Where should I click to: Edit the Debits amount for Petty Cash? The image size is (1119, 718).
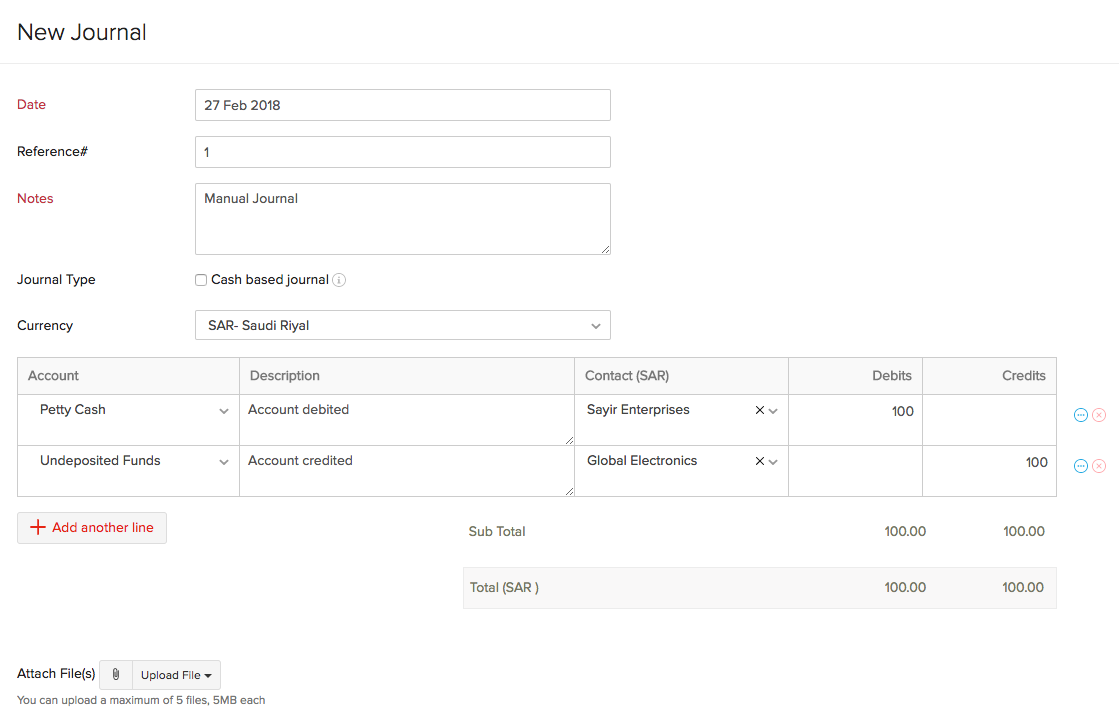coord(855,412)
